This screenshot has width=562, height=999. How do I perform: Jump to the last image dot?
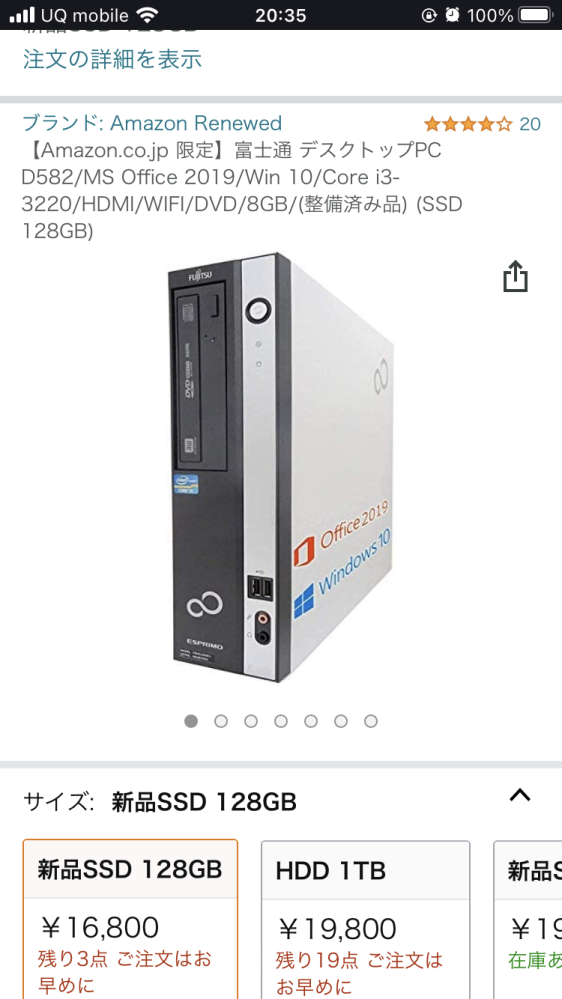[371, 721]
